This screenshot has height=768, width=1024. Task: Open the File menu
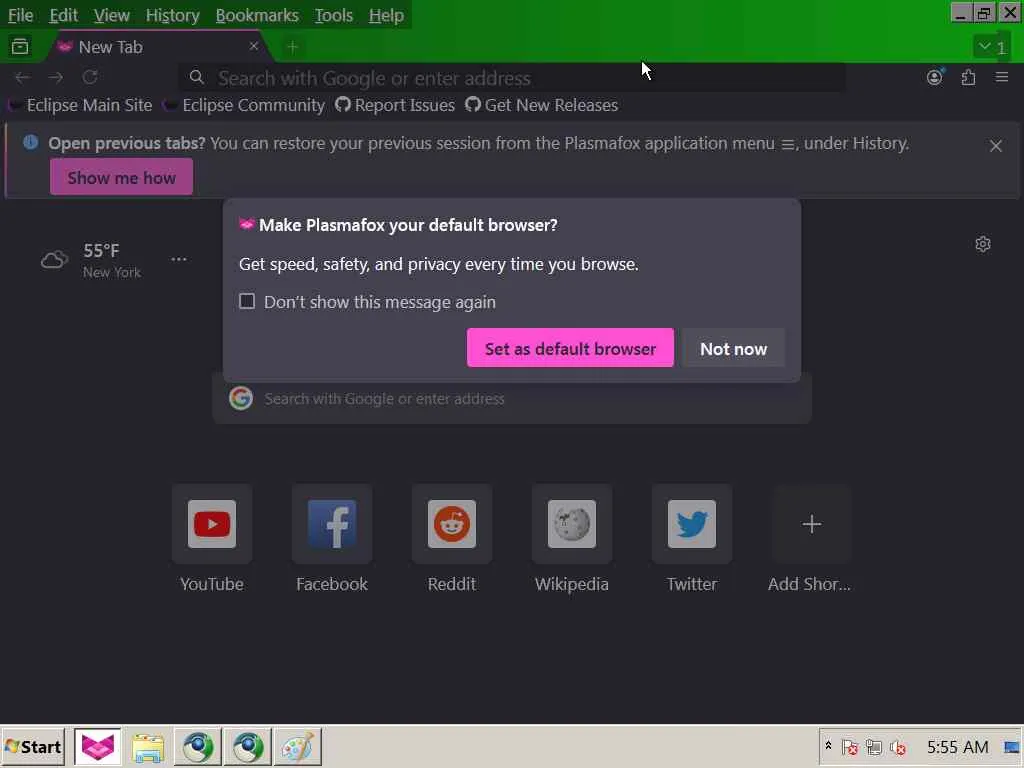(20, 15)
